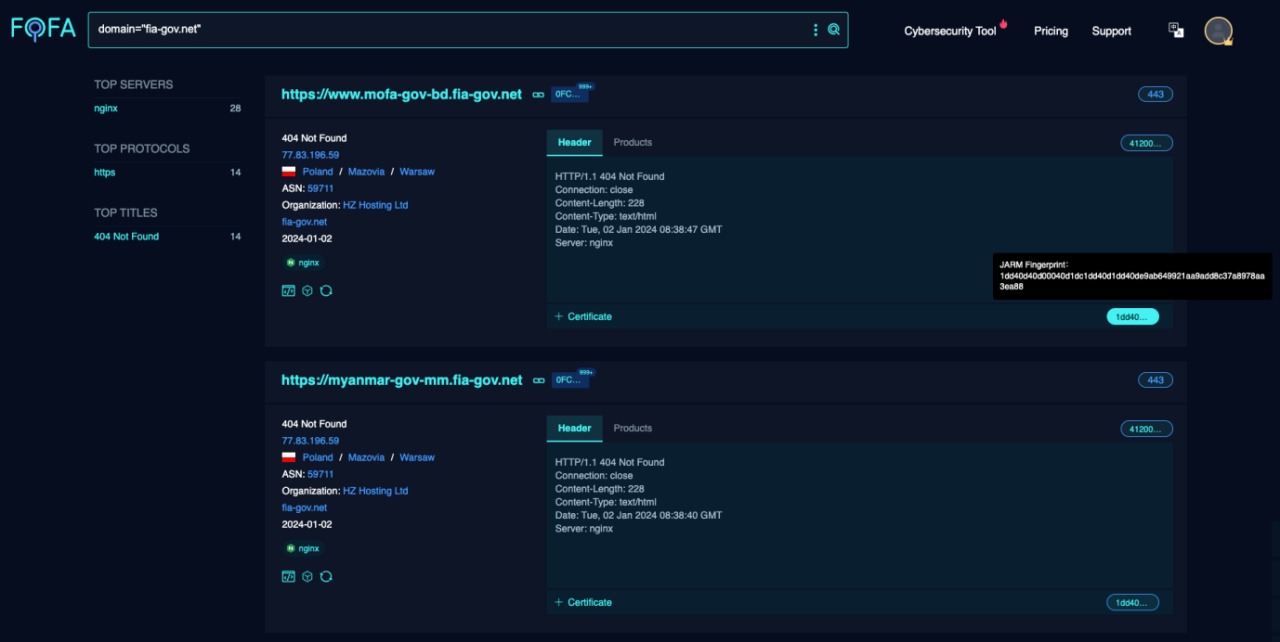Image resolution: width=1280 pixels, height=642 pixels.
Task: Click the refresh icon in myanmar-gov-mm result
Action: point(326,577)
